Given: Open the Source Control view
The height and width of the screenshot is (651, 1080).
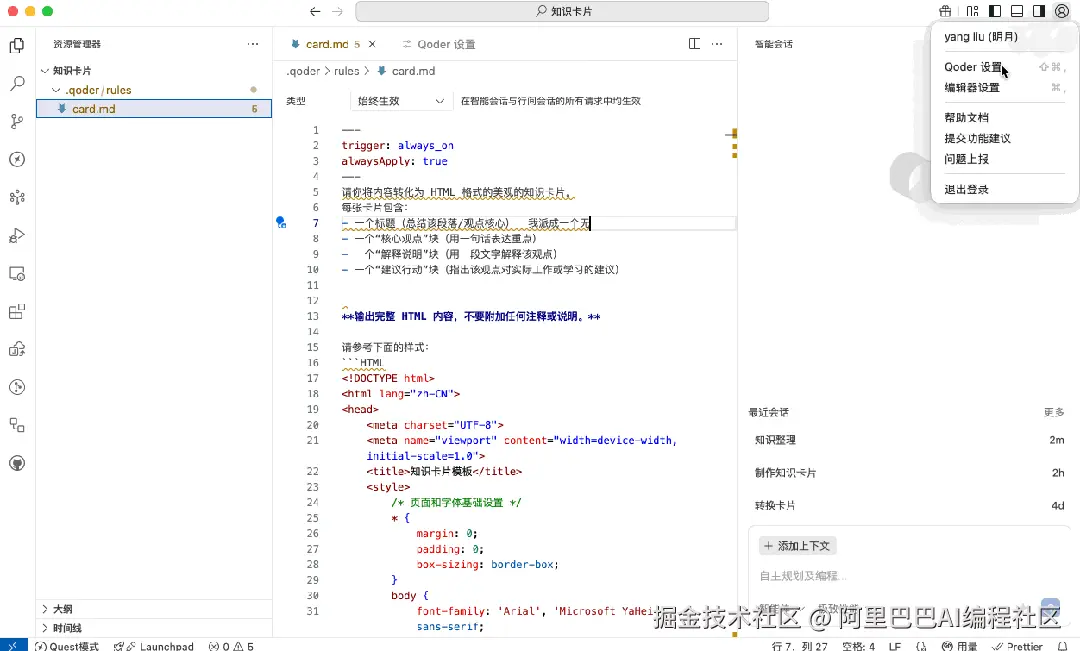Looking at the screenshot, I should (x=17, y=122).
